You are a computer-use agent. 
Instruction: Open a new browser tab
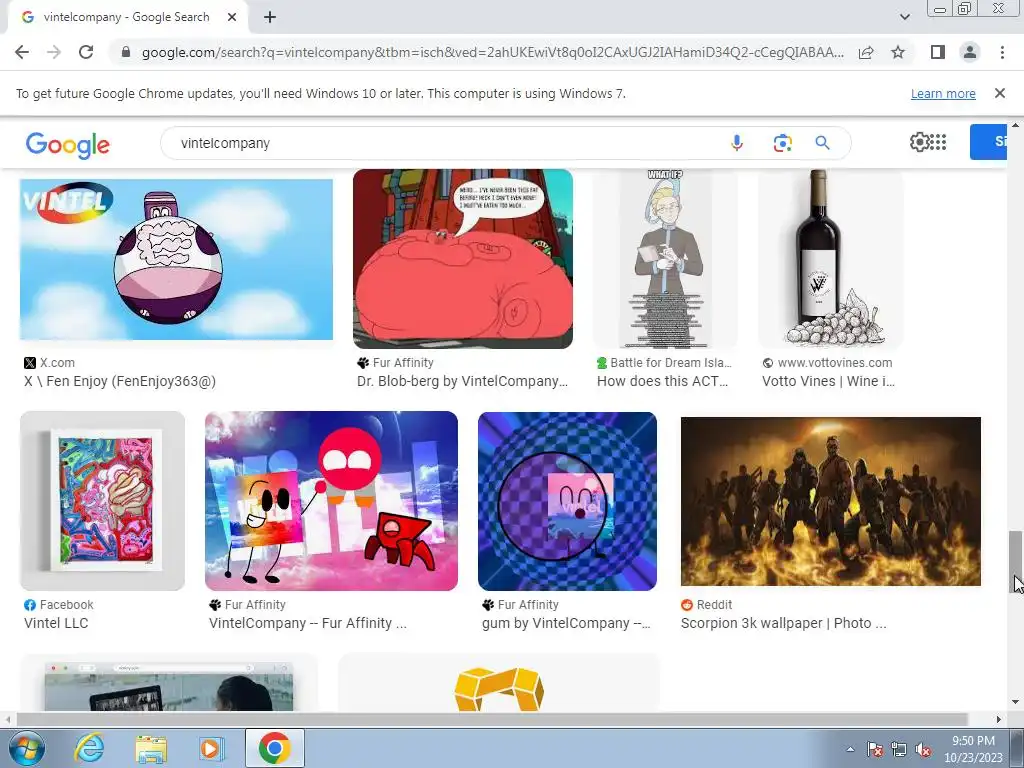pos(270,17)
